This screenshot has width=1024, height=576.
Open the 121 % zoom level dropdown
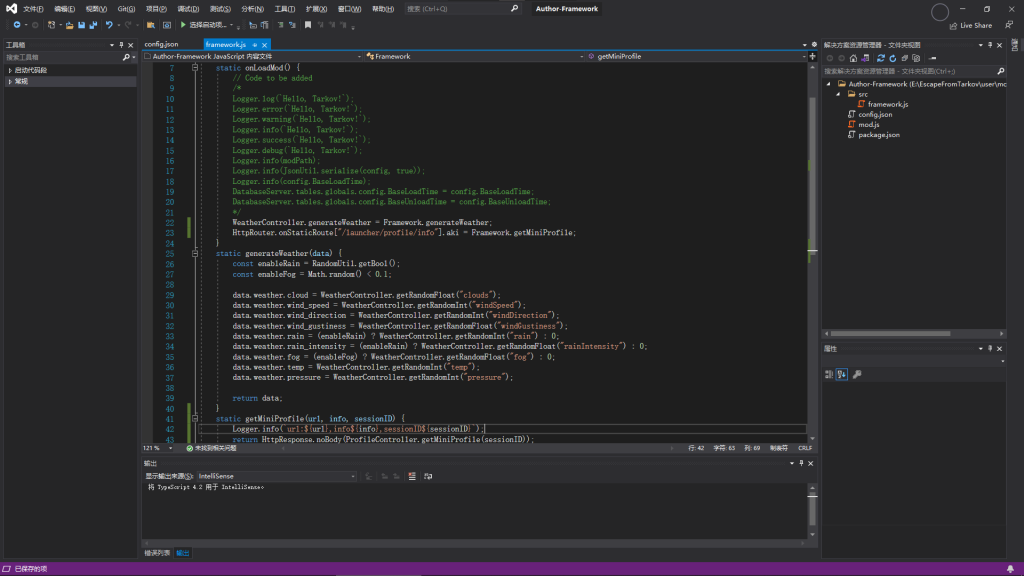pyautogui.click(x=170, y=448)
